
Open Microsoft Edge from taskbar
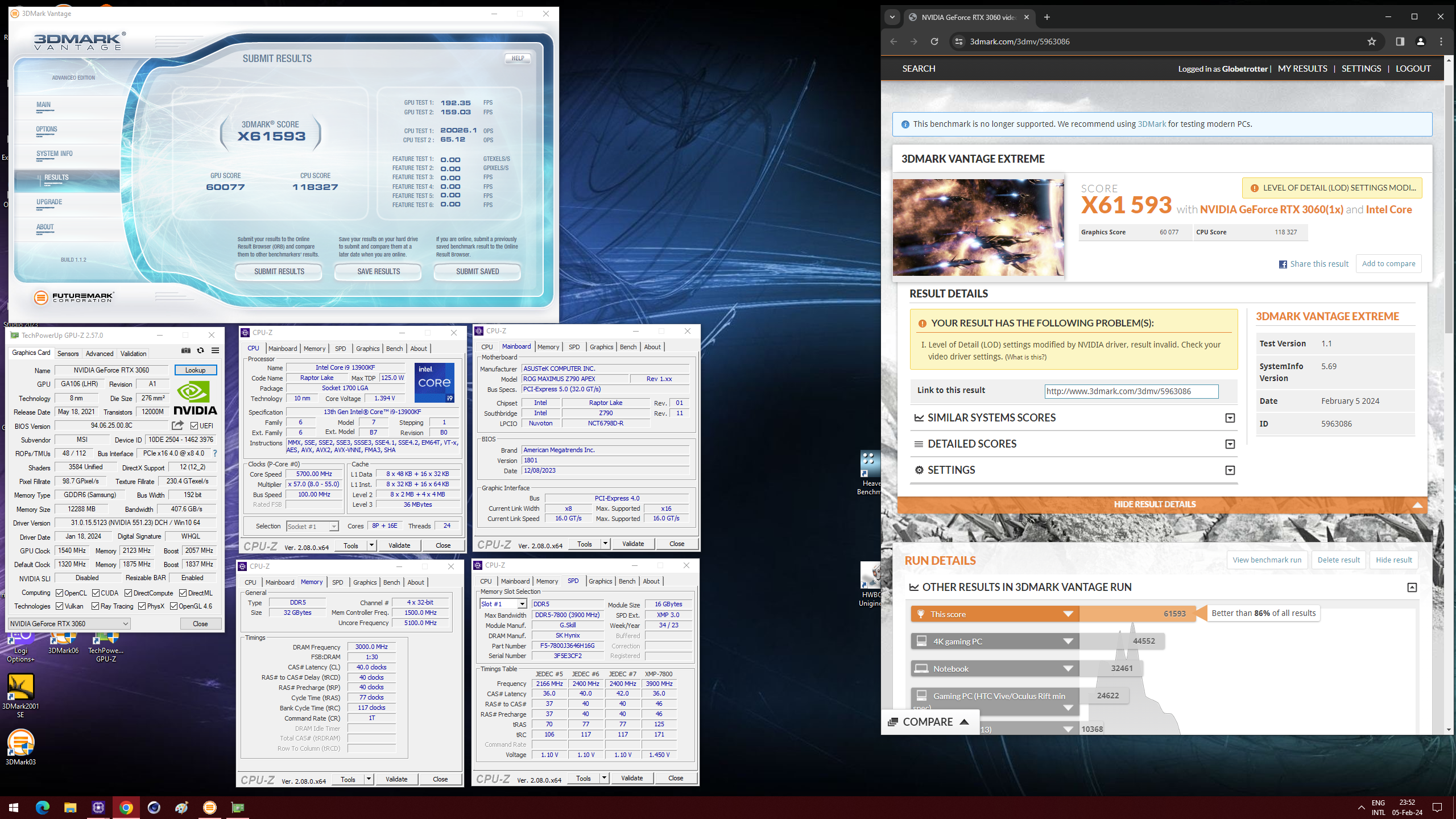coord(42,808)
